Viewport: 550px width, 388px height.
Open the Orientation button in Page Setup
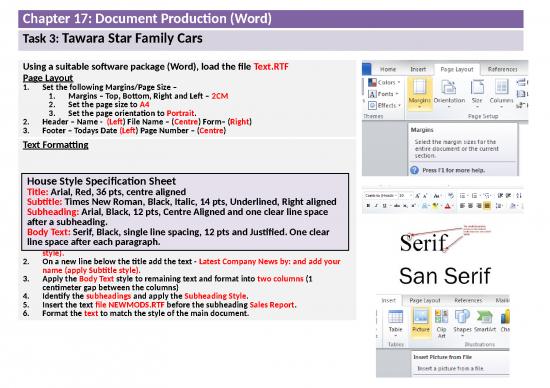click(x=449, y=93)
